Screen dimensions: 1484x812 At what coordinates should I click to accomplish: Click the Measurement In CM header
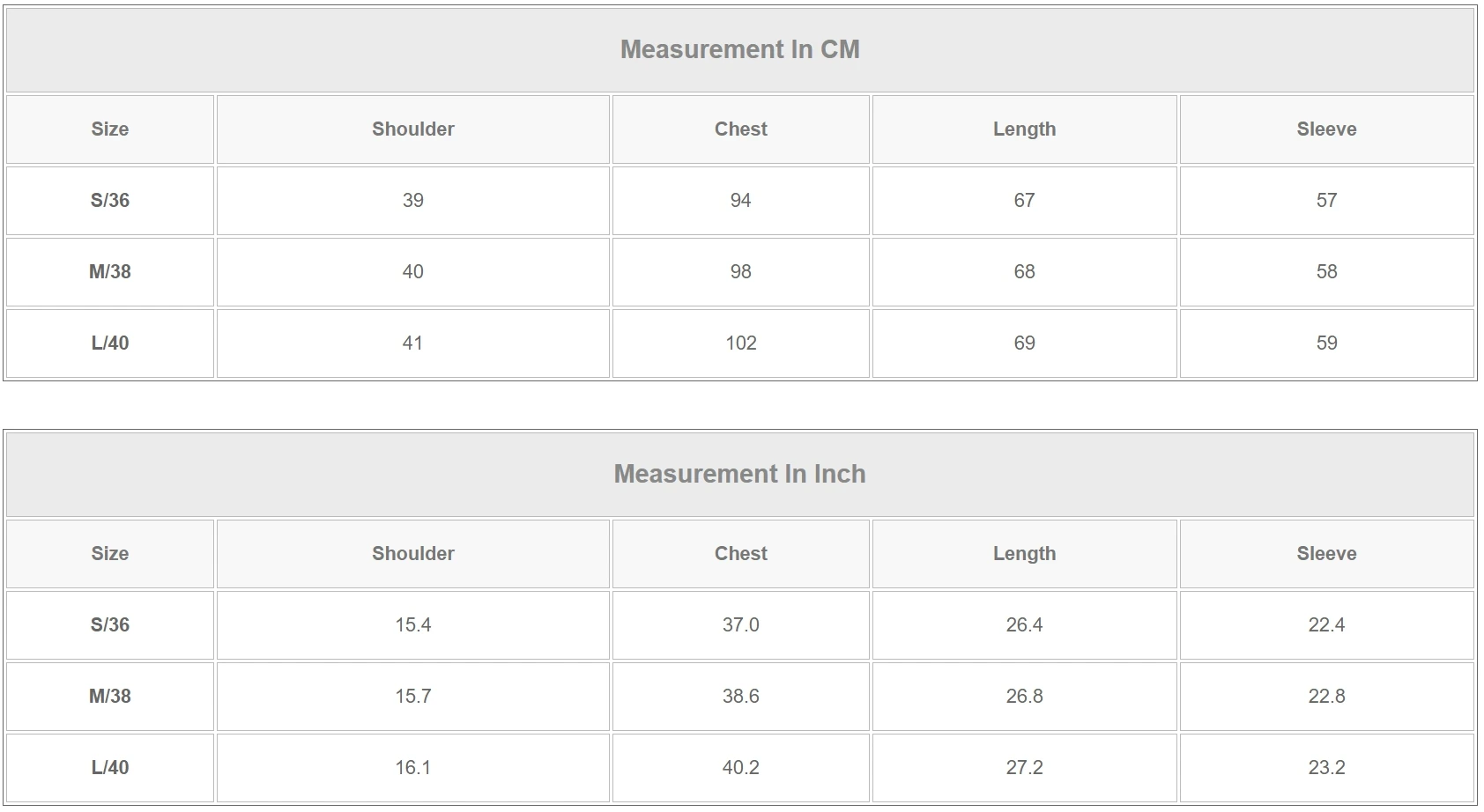click(739, 49)
